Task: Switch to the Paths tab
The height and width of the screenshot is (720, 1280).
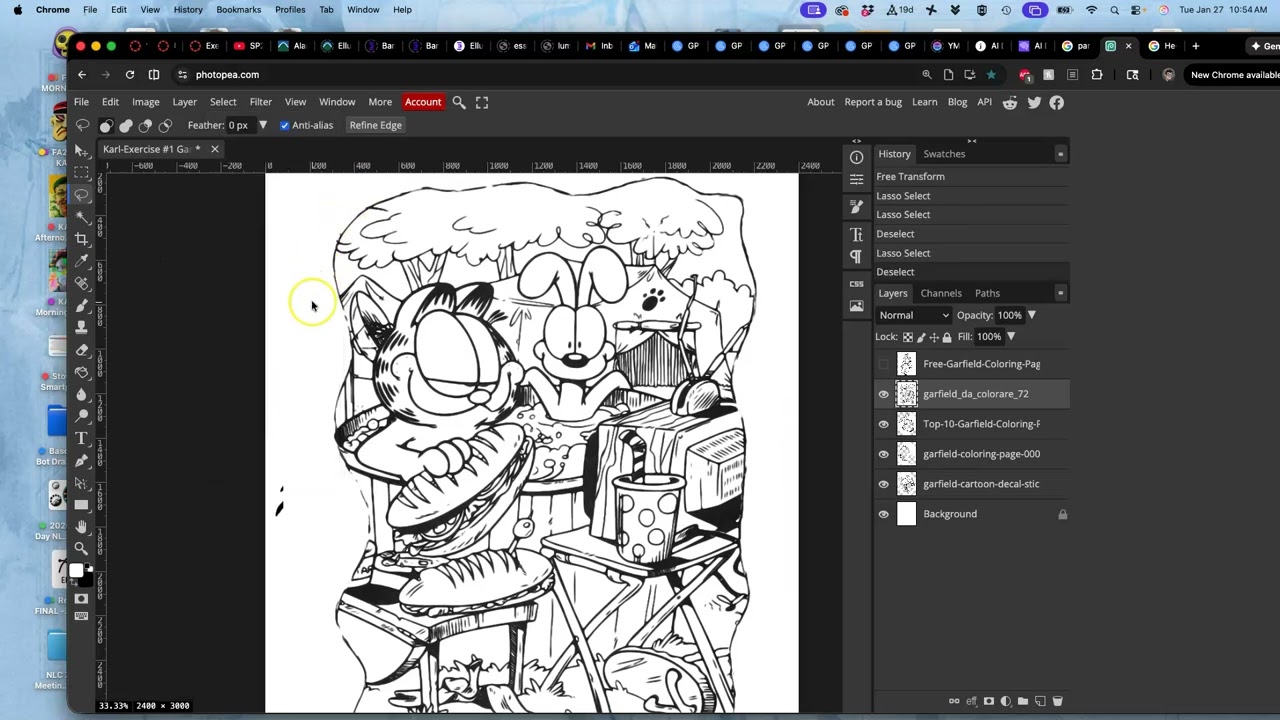Action: 987,293
